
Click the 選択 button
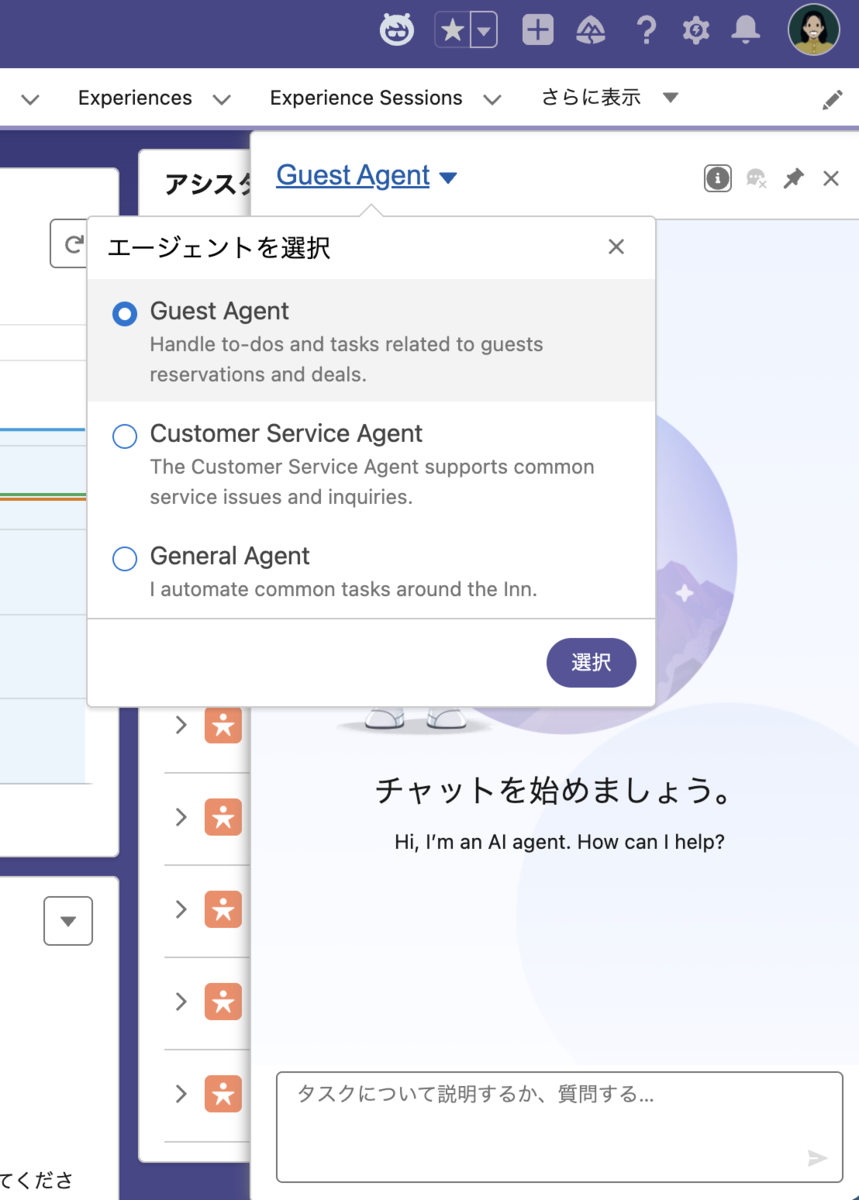(x=591, y=662)
